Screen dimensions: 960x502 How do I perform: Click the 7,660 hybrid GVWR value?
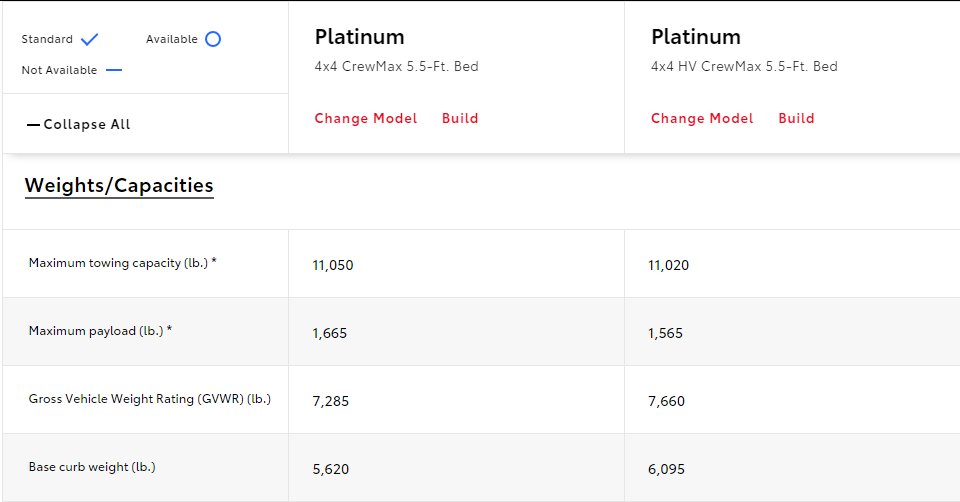667,401
